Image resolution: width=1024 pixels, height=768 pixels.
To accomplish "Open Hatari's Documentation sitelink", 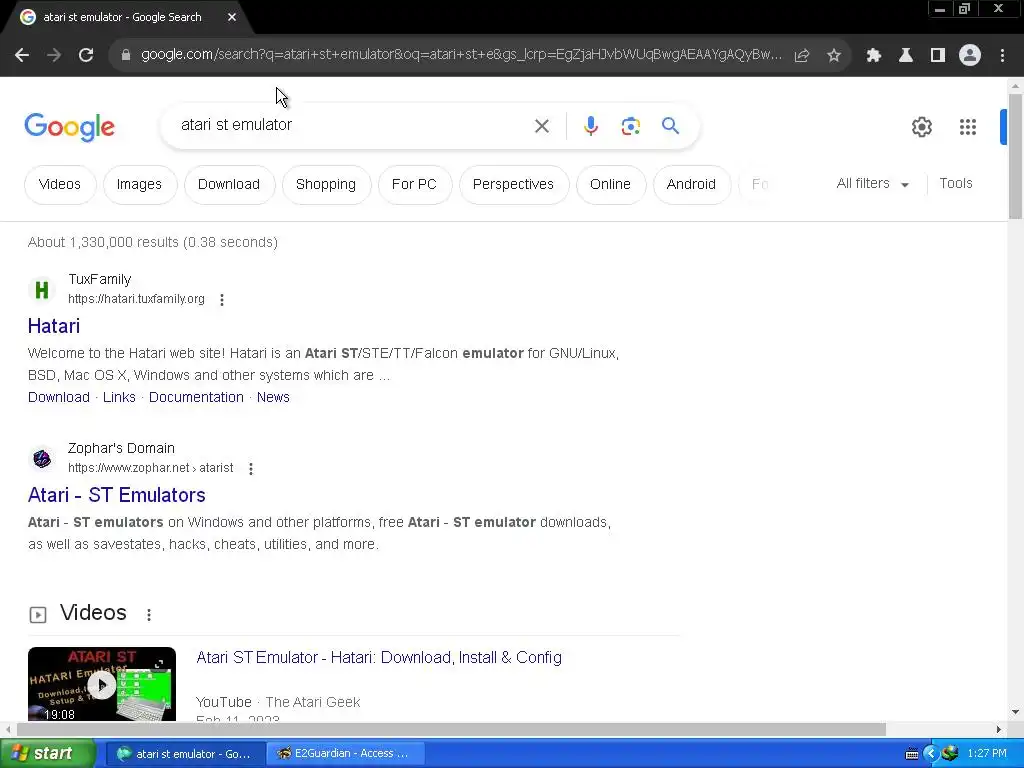I will click(196, 397).
